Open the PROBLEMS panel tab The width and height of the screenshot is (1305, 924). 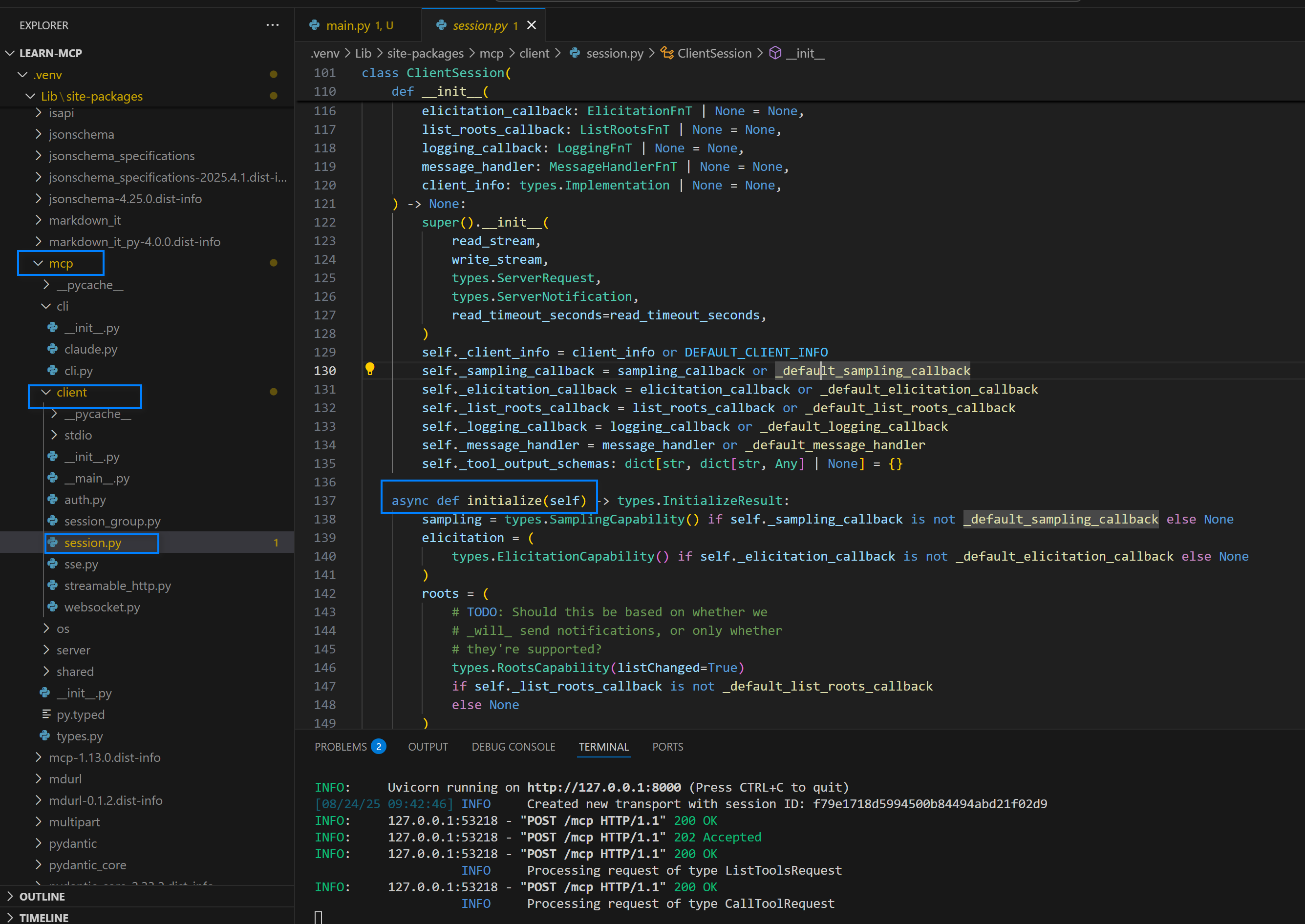point(350,747)
